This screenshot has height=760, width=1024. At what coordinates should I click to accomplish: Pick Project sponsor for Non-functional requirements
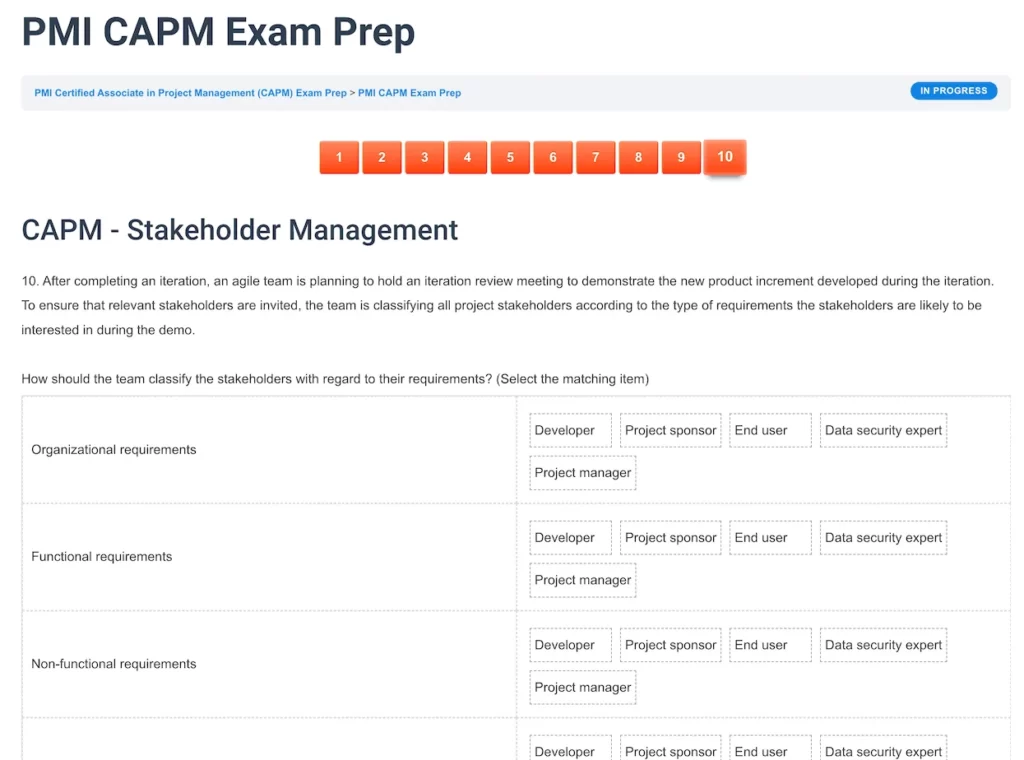pos(670,645)
